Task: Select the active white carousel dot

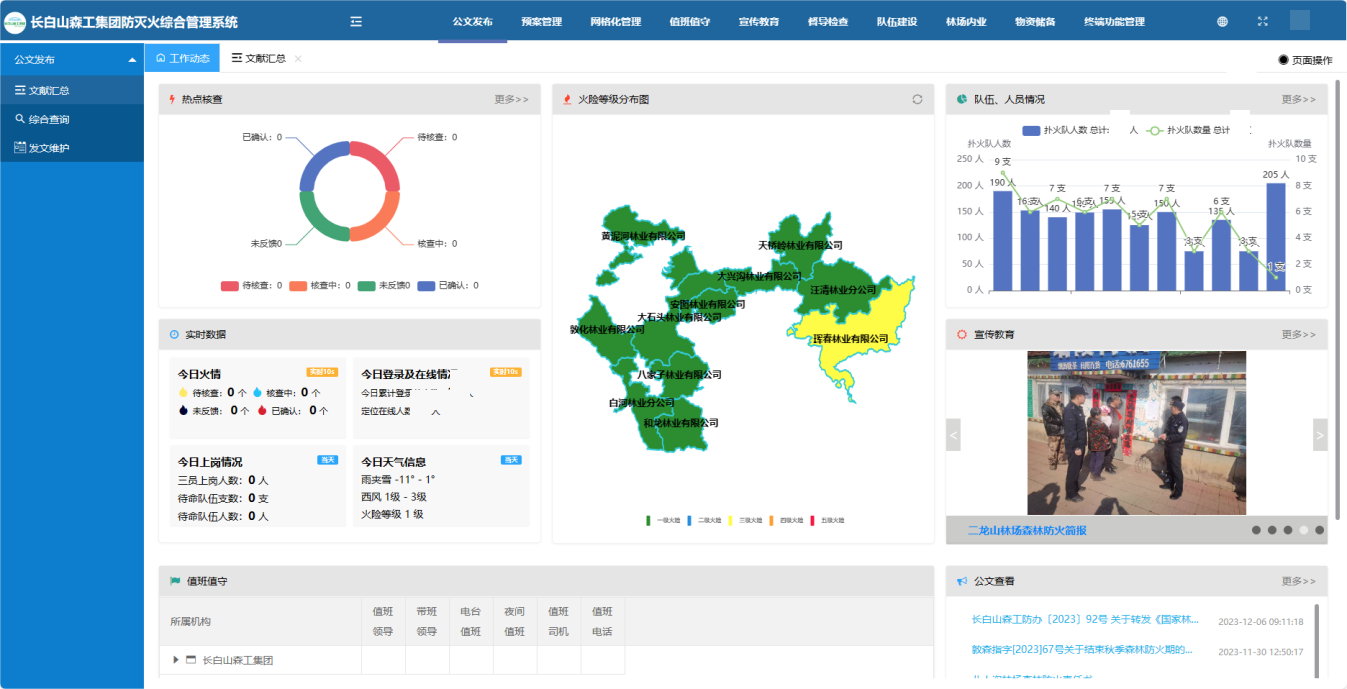Action: click(1303, 530)
